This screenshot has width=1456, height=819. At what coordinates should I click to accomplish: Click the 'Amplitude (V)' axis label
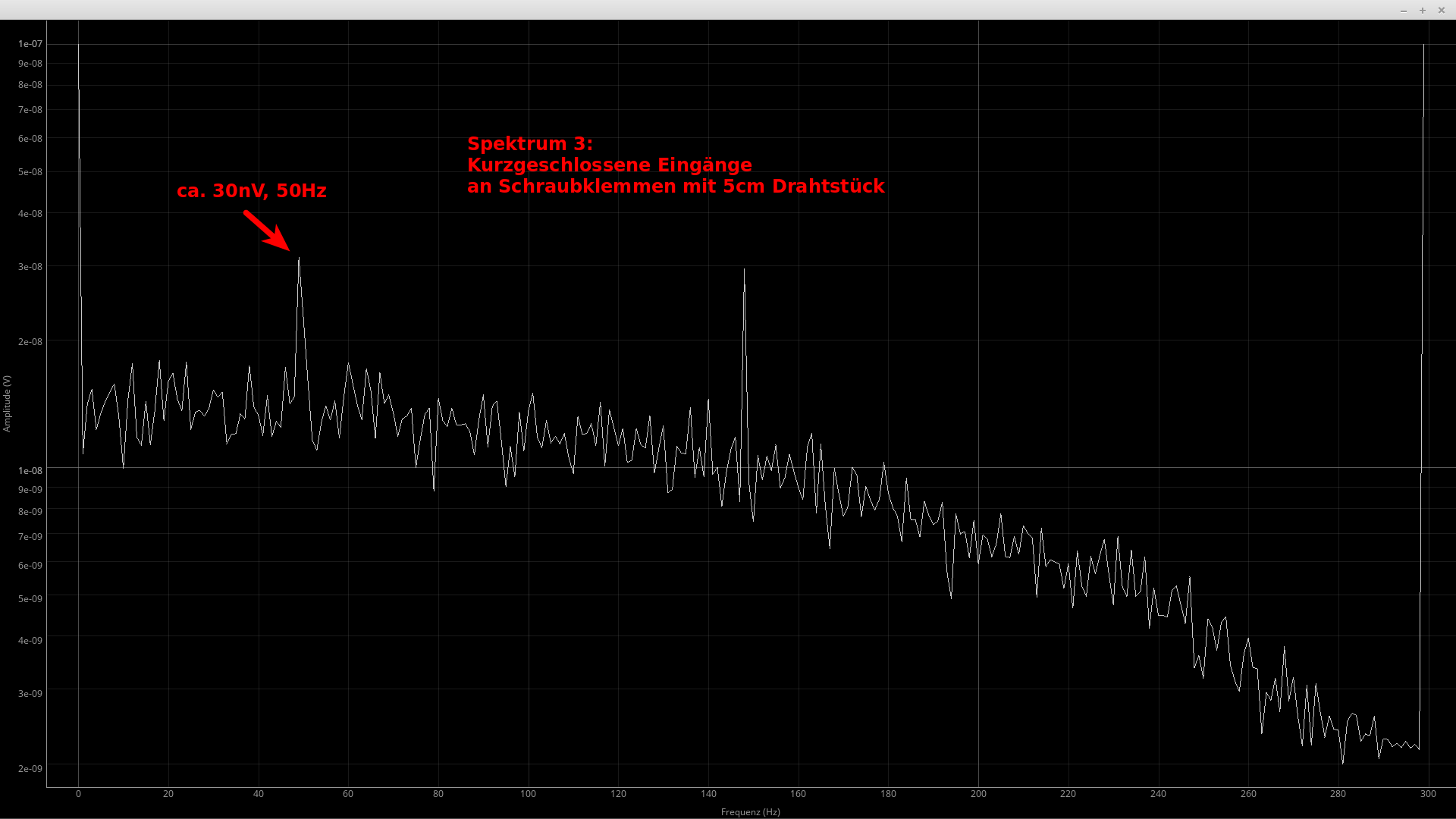(x=8, y=403)
